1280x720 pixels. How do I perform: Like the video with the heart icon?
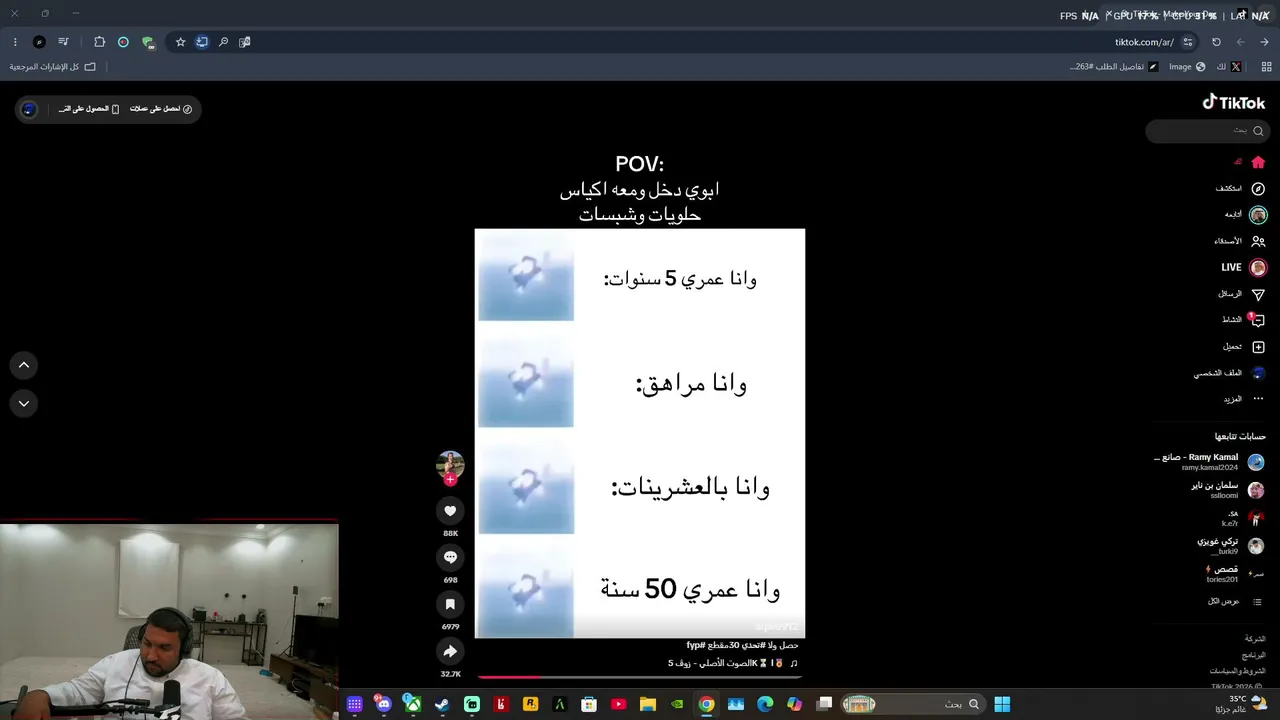click(x=450, y=511)
